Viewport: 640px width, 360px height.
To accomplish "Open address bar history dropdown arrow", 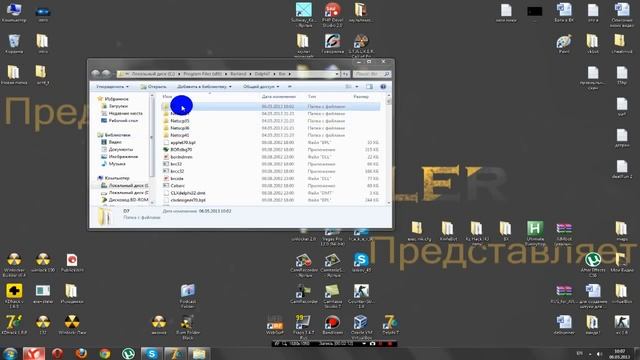I will (337, 74).
